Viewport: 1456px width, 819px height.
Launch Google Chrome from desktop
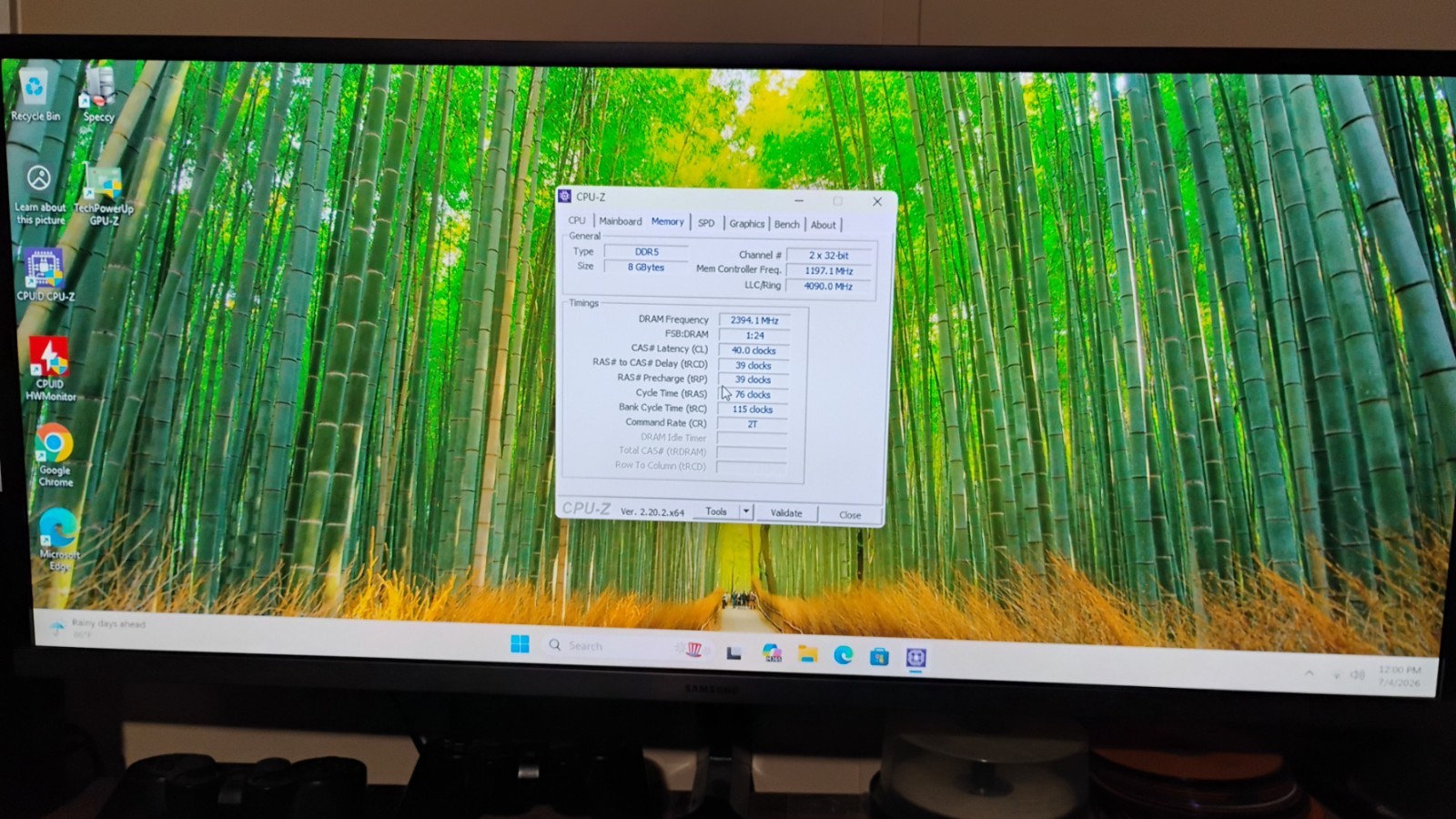point(55,456)
